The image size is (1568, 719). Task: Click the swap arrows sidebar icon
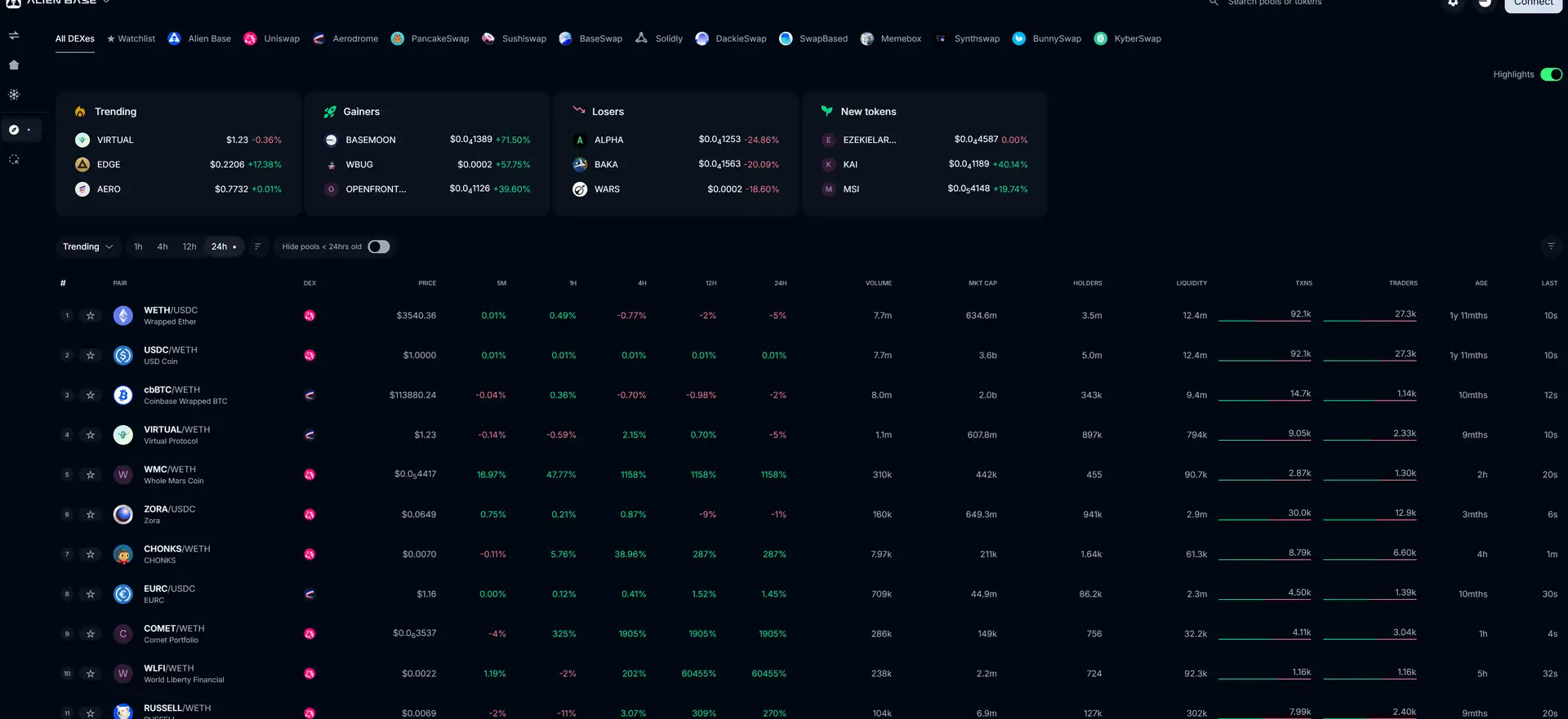point(14,35)
